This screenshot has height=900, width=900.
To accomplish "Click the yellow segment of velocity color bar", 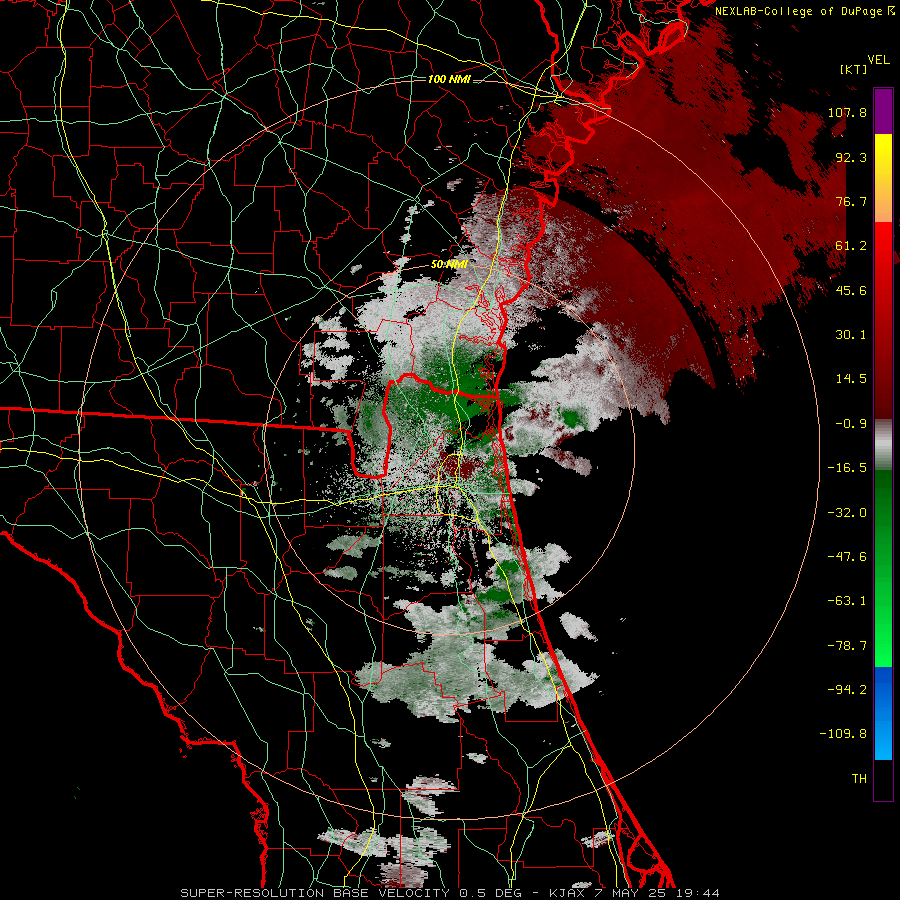I will pos(883,178).
